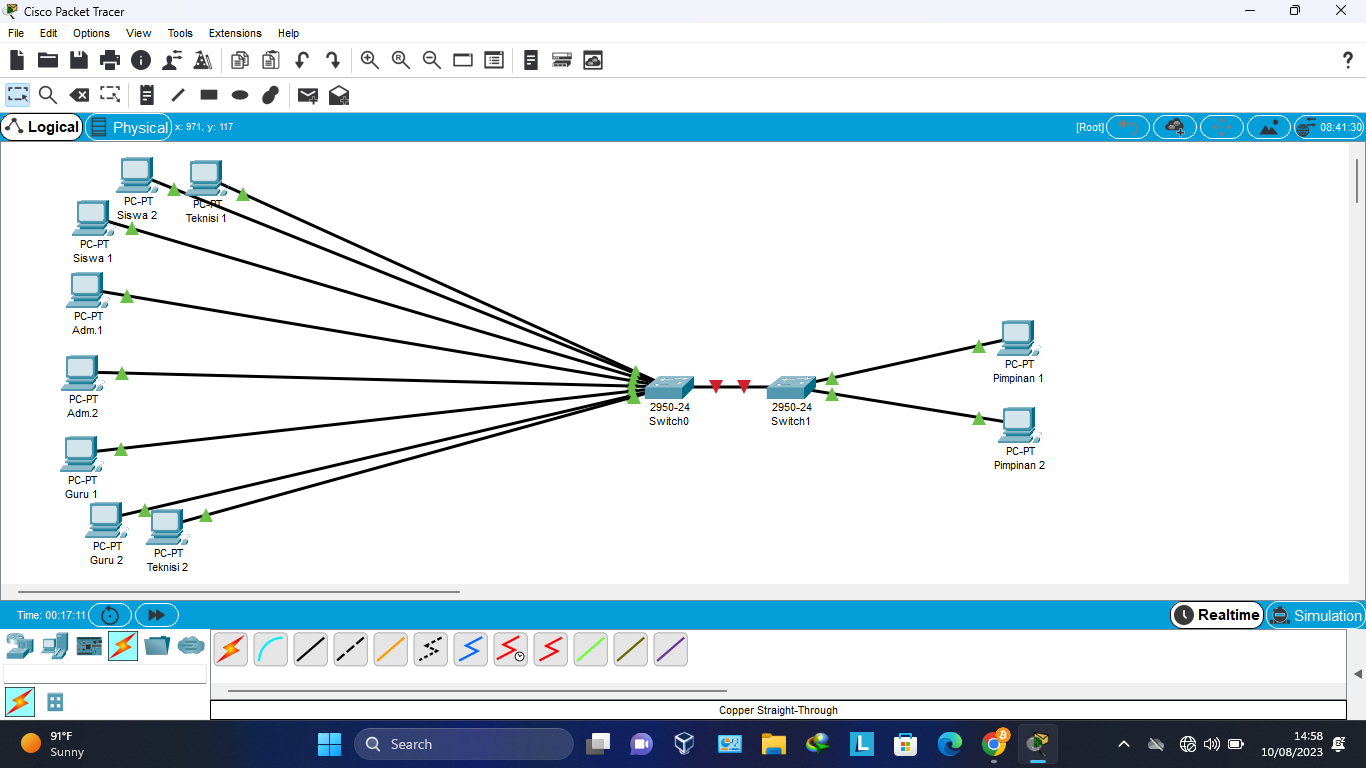Open an existing file via folder icon
The height and width of the screenshot is (768, 1366).
(x=48, y=60)
